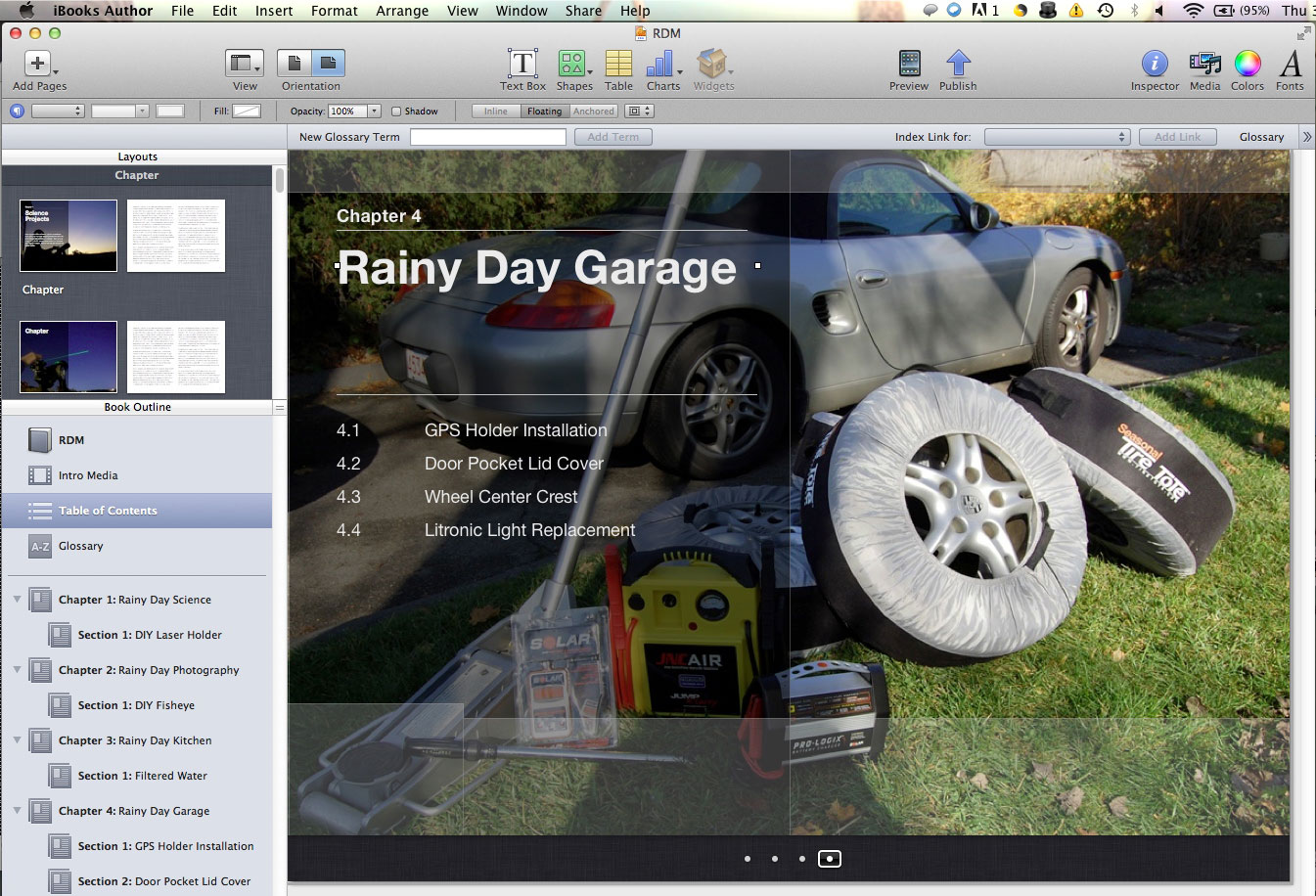Open the Fonts panel
Viewport: 1316px width, 896px height.
(x=1291, y=64)
